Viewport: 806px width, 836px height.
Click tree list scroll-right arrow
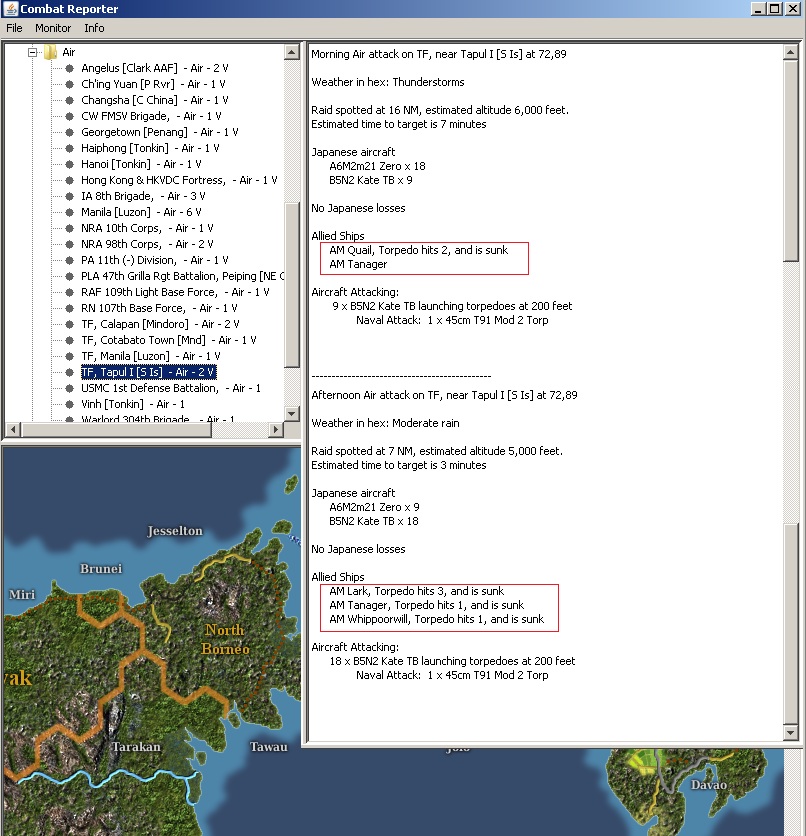(x=275, y=429)
